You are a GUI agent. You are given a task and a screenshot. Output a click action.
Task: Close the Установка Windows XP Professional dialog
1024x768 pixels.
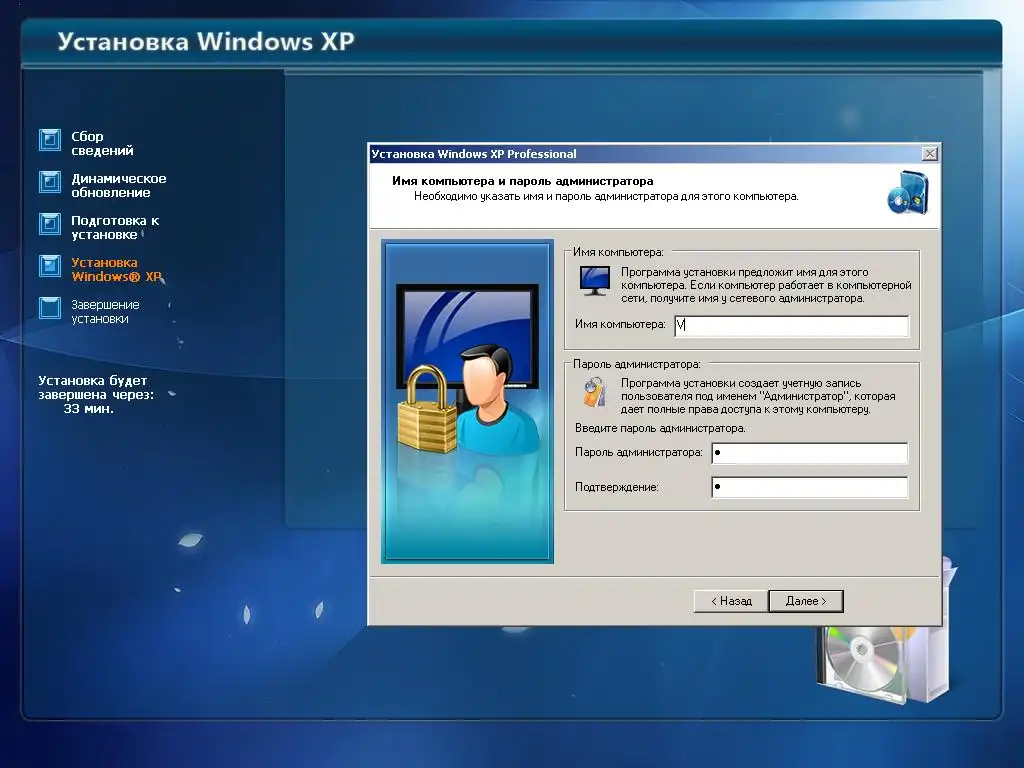[929, 153]
